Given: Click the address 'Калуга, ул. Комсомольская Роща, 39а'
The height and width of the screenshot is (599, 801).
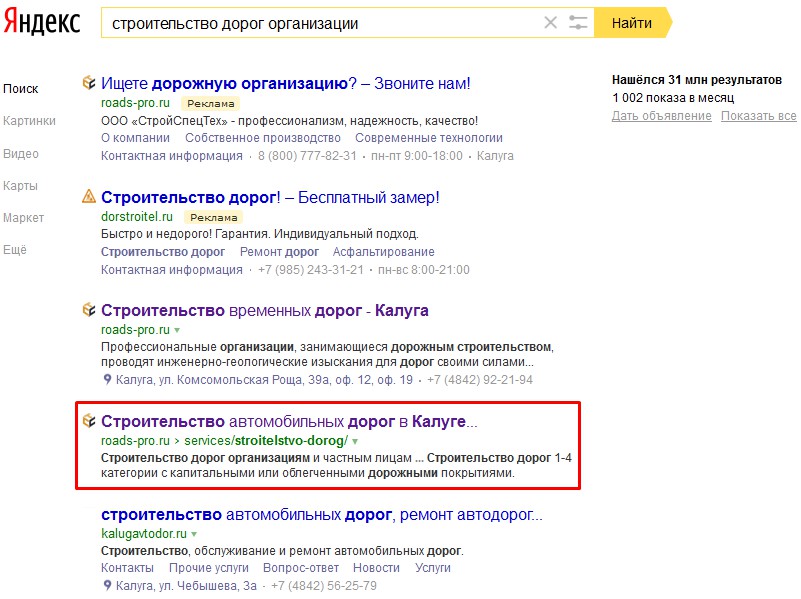Looking at the screenshot, I should (264, 380).
